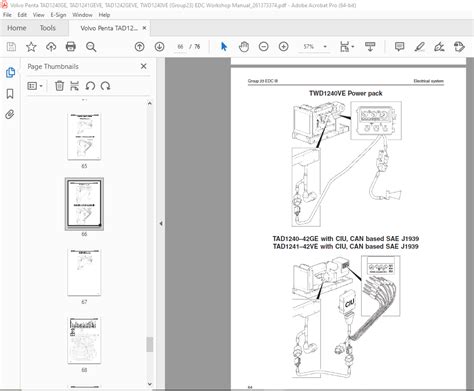Screen dimensions: 474x391
Task: Open the Edit menu
Action: [22, 15]
